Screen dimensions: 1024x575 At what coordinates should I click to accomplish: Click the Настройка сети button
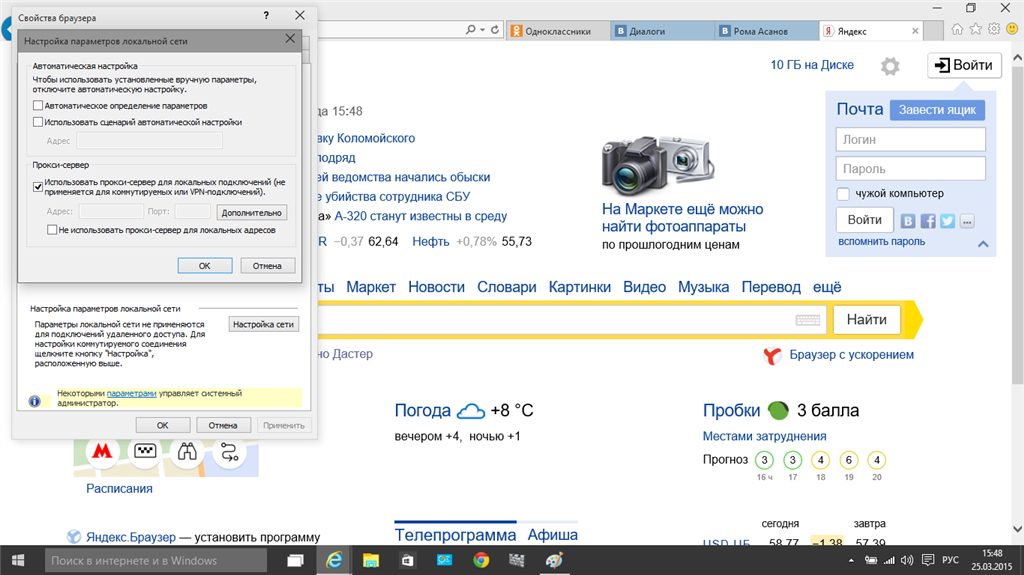coord(263,324)
